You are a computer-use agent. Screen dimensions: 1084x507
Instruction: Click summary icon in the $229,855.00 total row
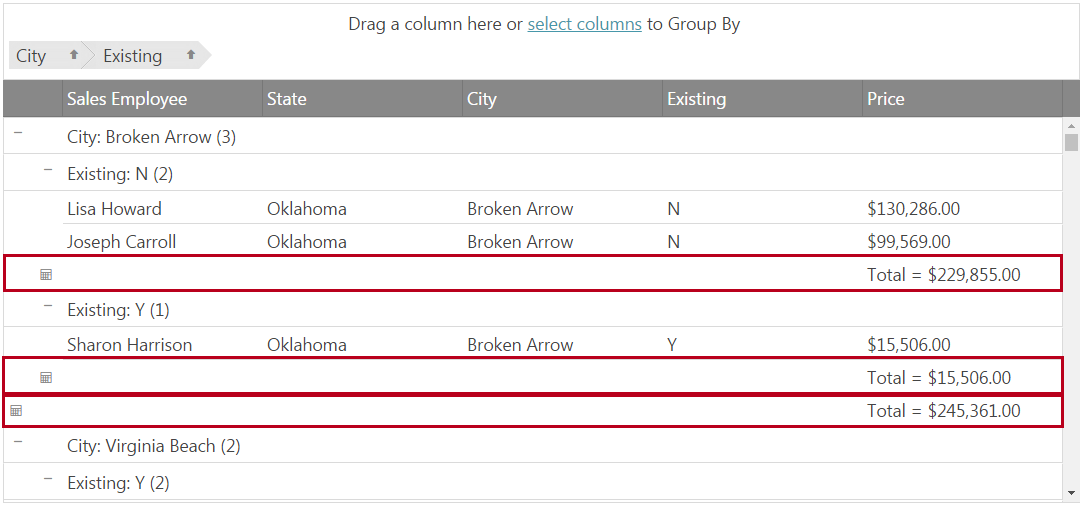point(46,275)
